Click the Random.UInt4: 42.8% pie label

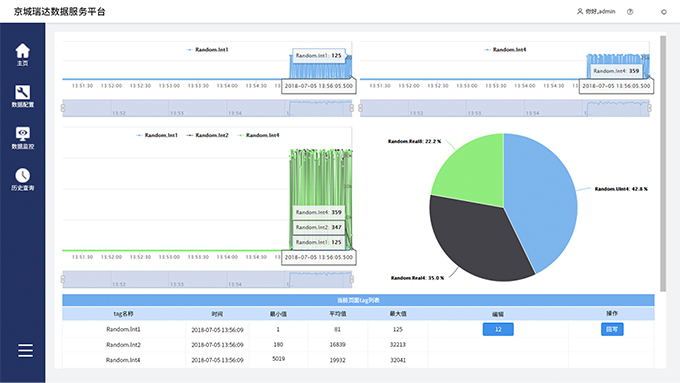[x=621, y=189]
